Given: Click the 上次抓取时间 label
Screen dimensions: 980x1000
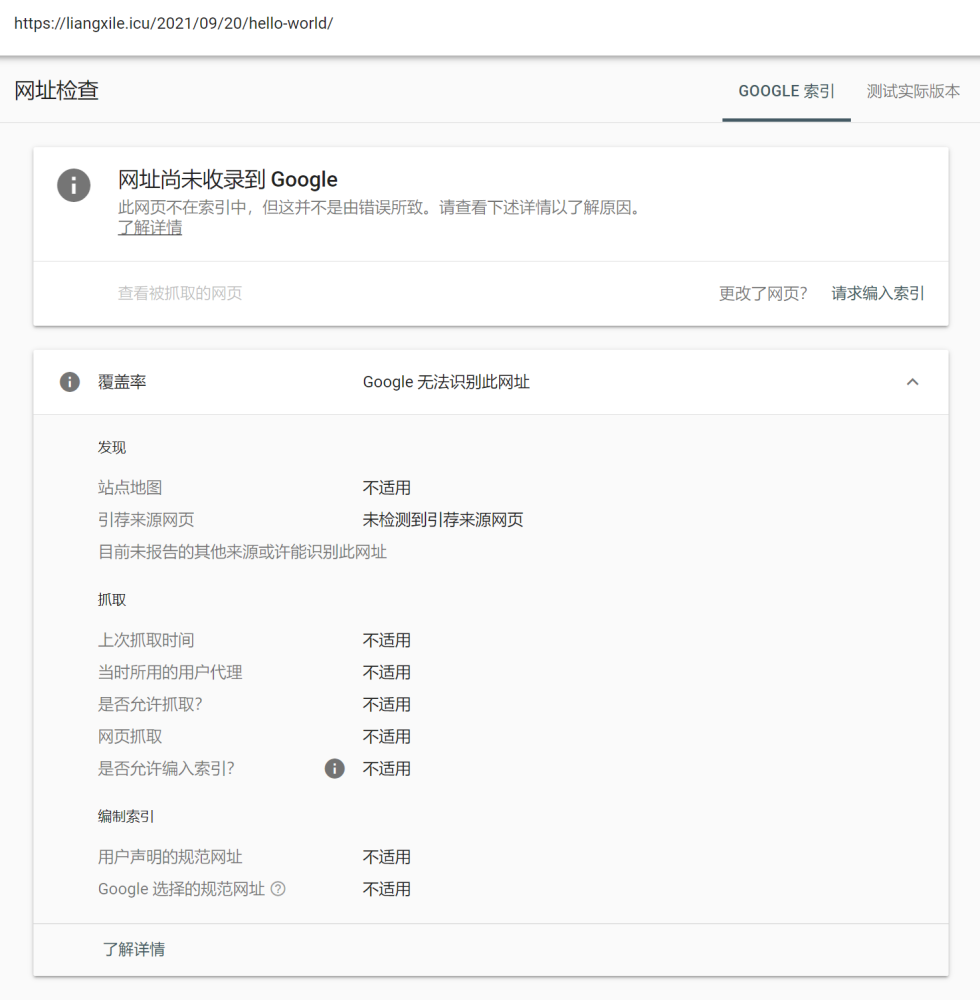Looking at the screenshot, I should point(146,640).
